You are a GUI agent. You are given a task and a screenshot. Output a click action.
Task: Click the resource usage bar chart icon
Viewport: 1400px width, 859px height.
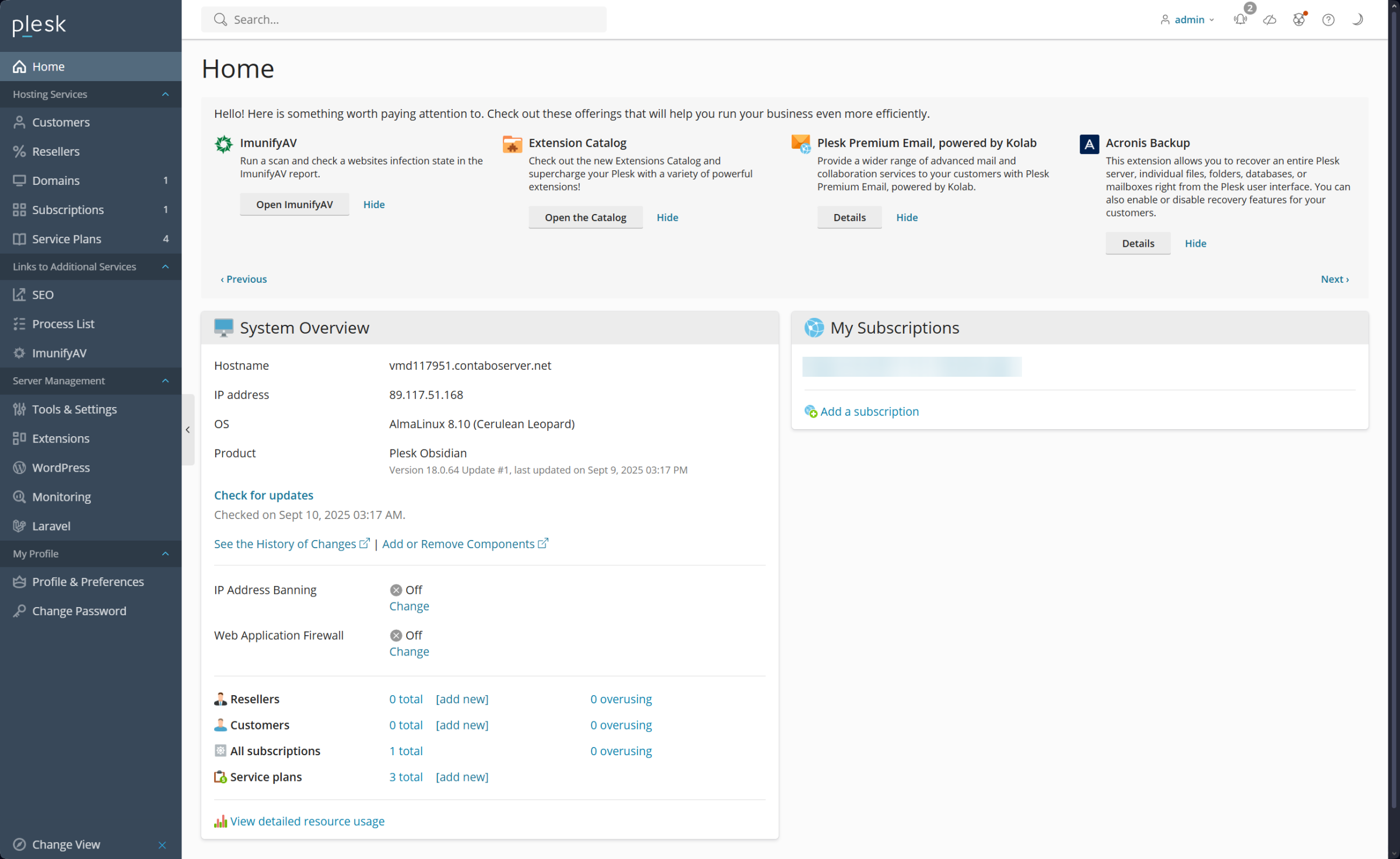(220, 821)
